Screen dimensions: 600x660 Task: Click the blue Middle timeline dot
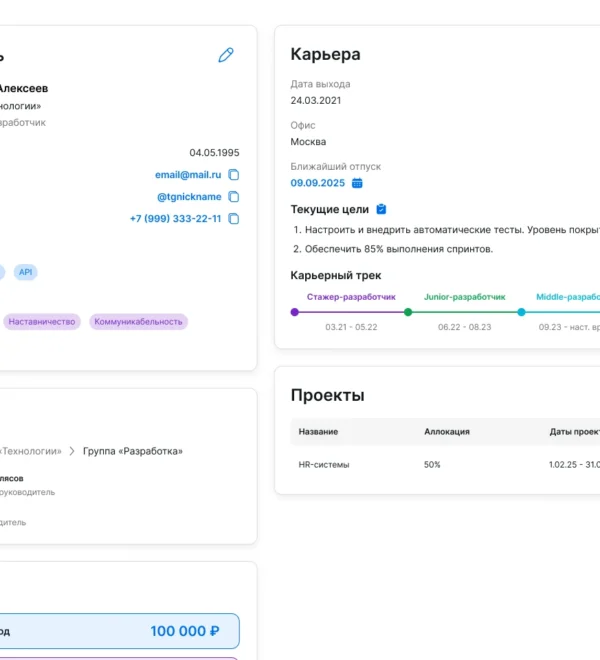pos(521,312)
